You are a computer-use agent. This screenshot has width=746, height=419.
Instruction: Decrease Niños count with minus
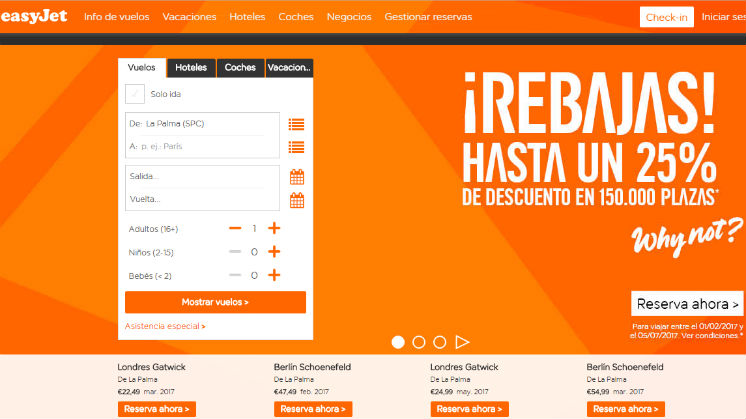coord(235,252)
